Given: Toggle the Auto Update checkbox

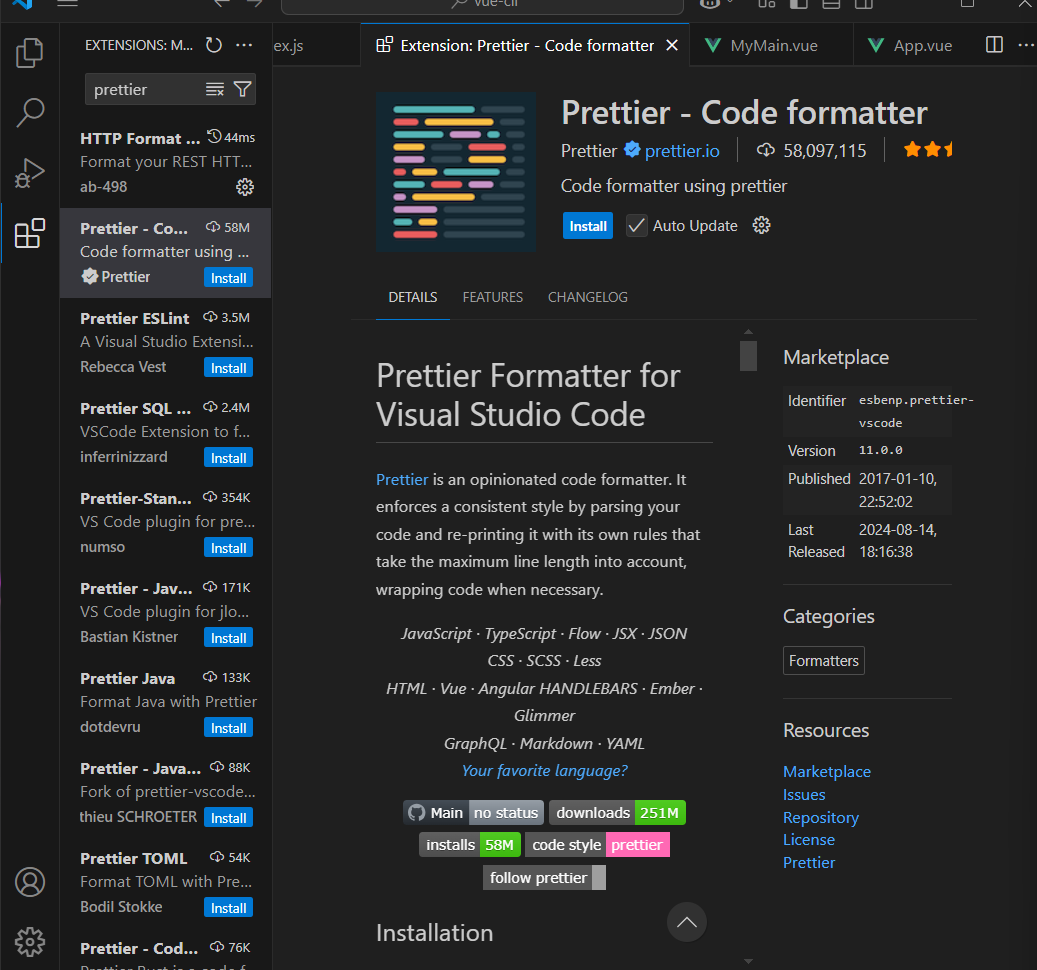Looking at the screenshot, I should (637, 226).
